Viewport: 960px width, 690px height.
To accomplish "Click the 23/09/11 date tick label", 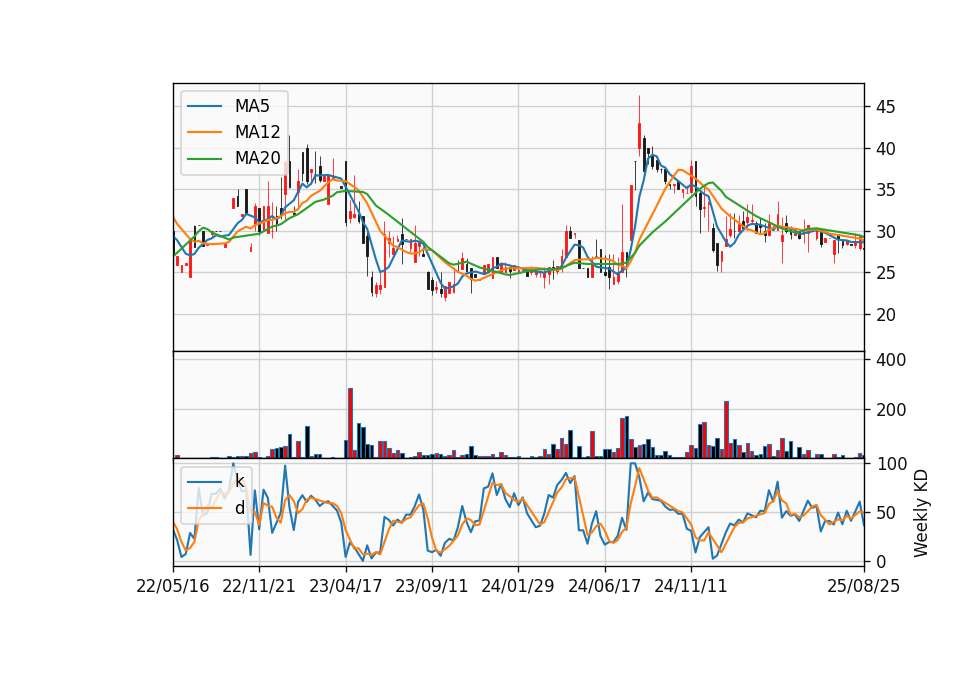I will [x=432, y=586].
